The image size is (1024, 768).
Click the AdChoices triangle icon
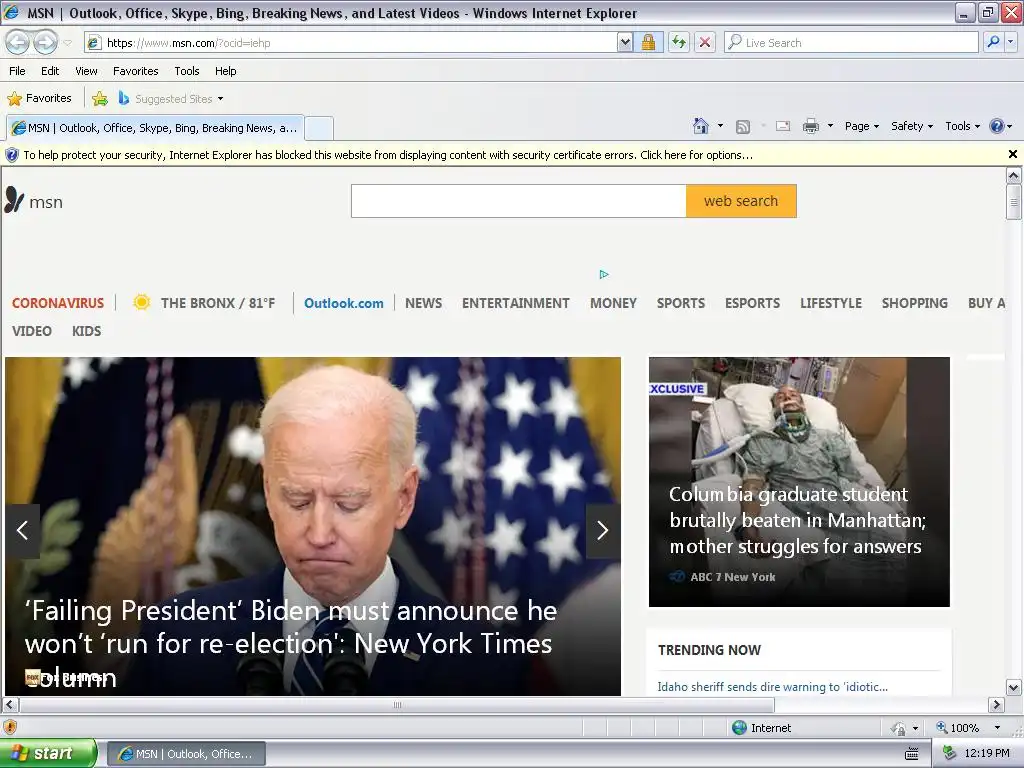click(x=604, y=274)
